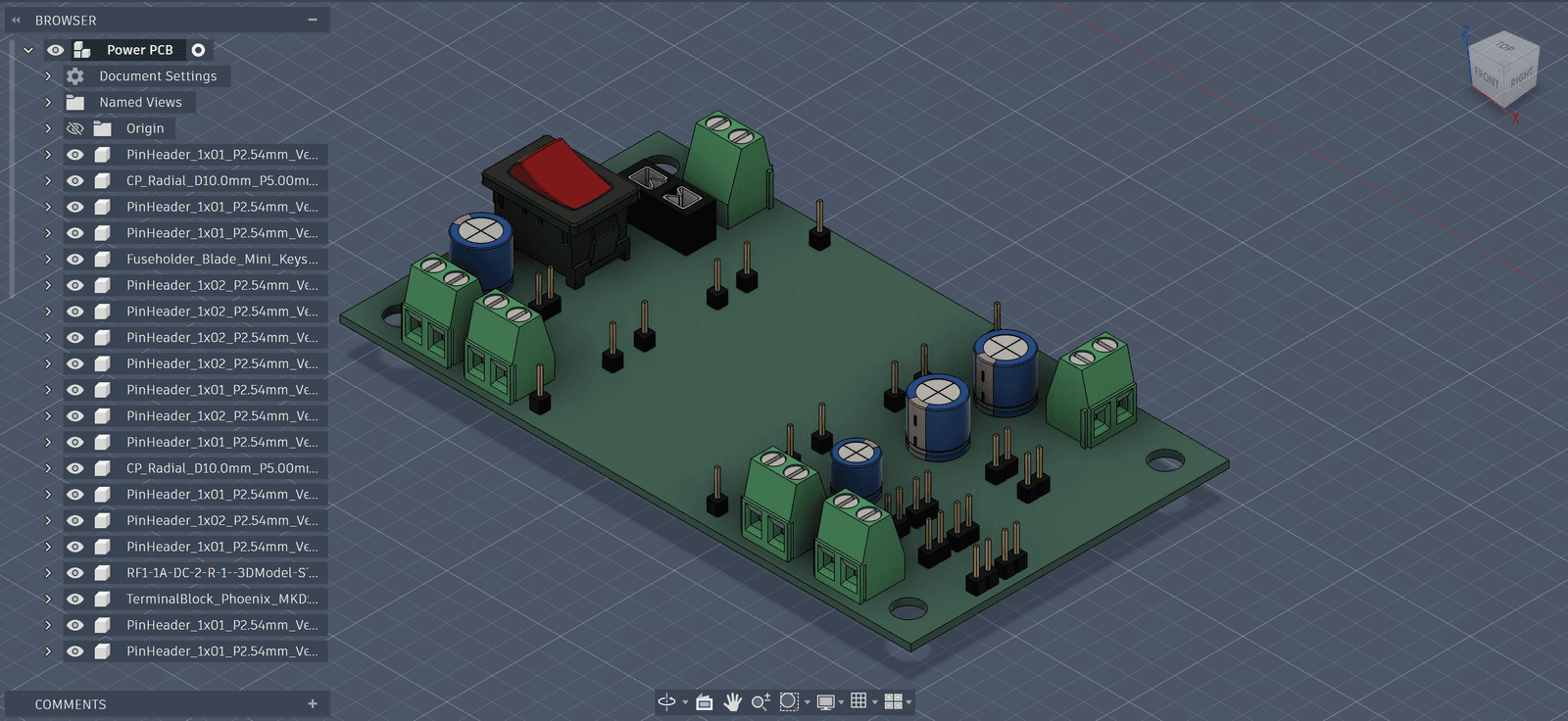Expand the Document Settings node
Screen dimensions: 1568x721
pyautogui.click(x=47, y=75)
